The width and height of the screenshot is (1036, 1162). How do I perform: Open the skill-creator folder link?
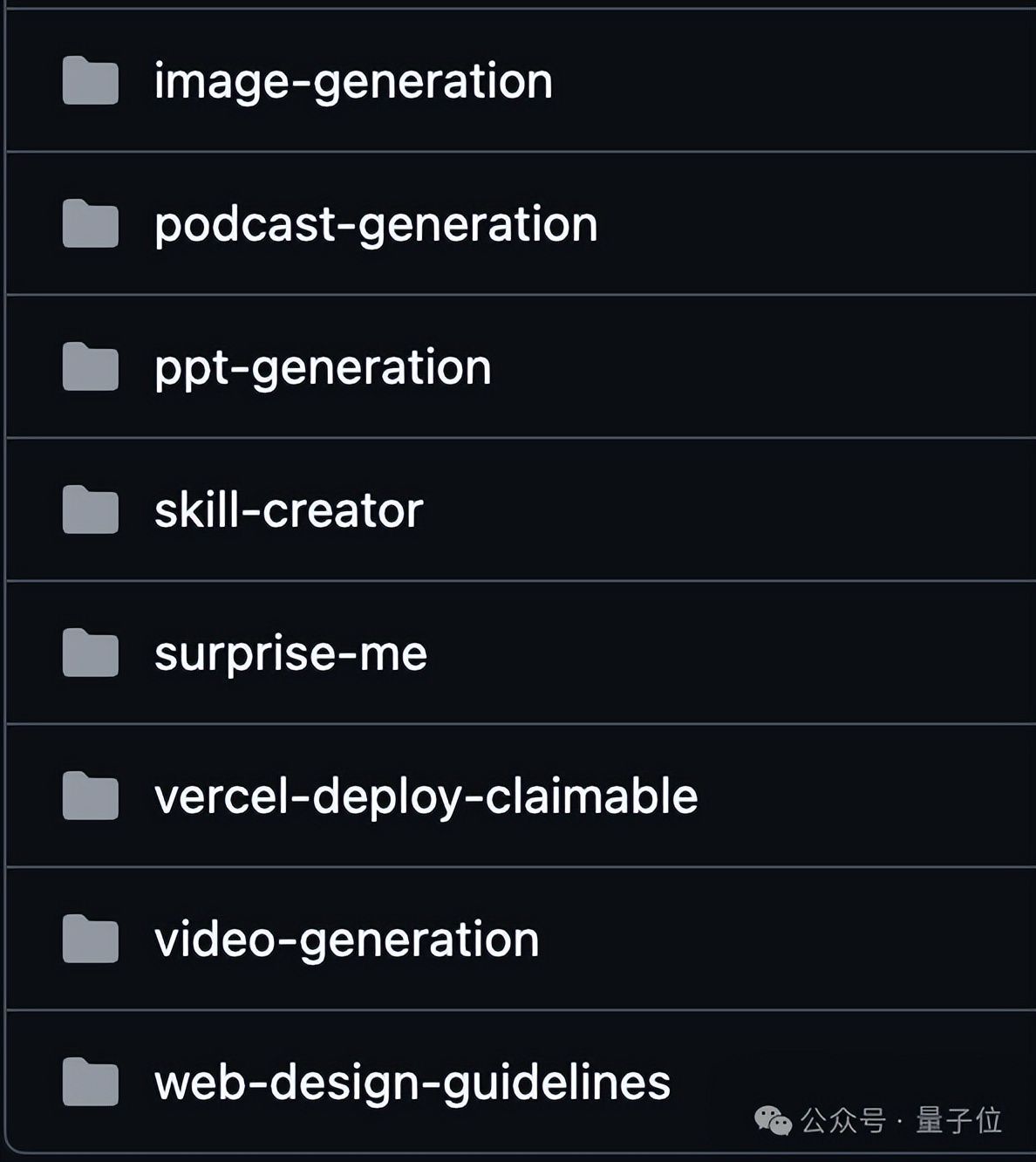(289, 510)
